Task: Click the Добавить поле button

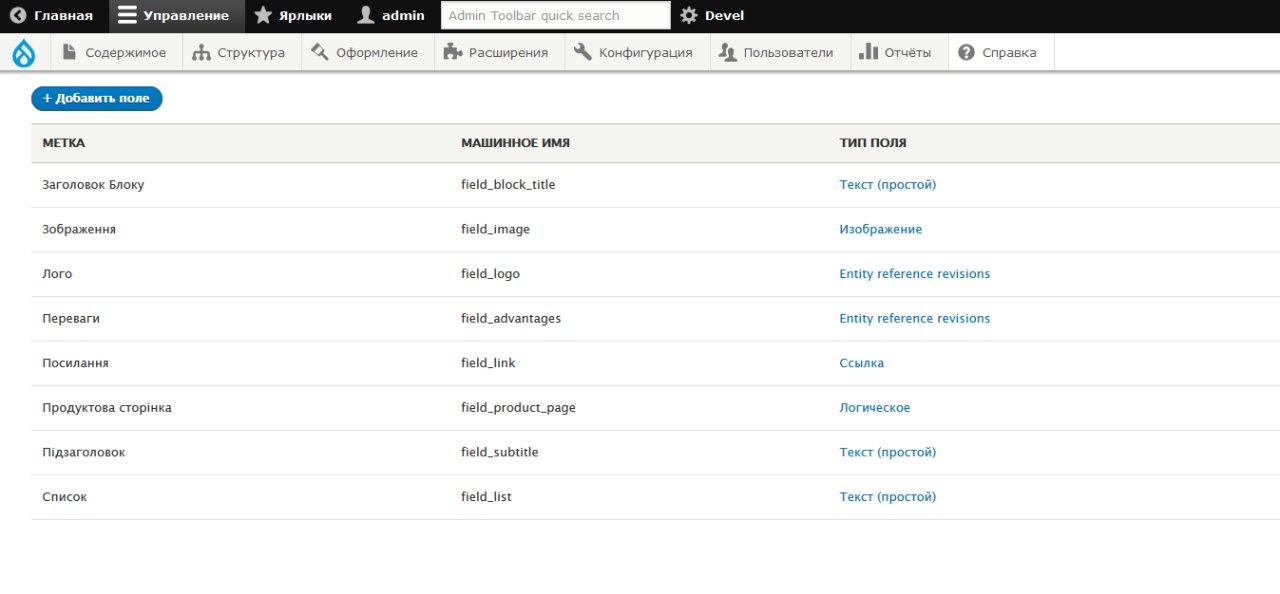Action: point(97,98)
